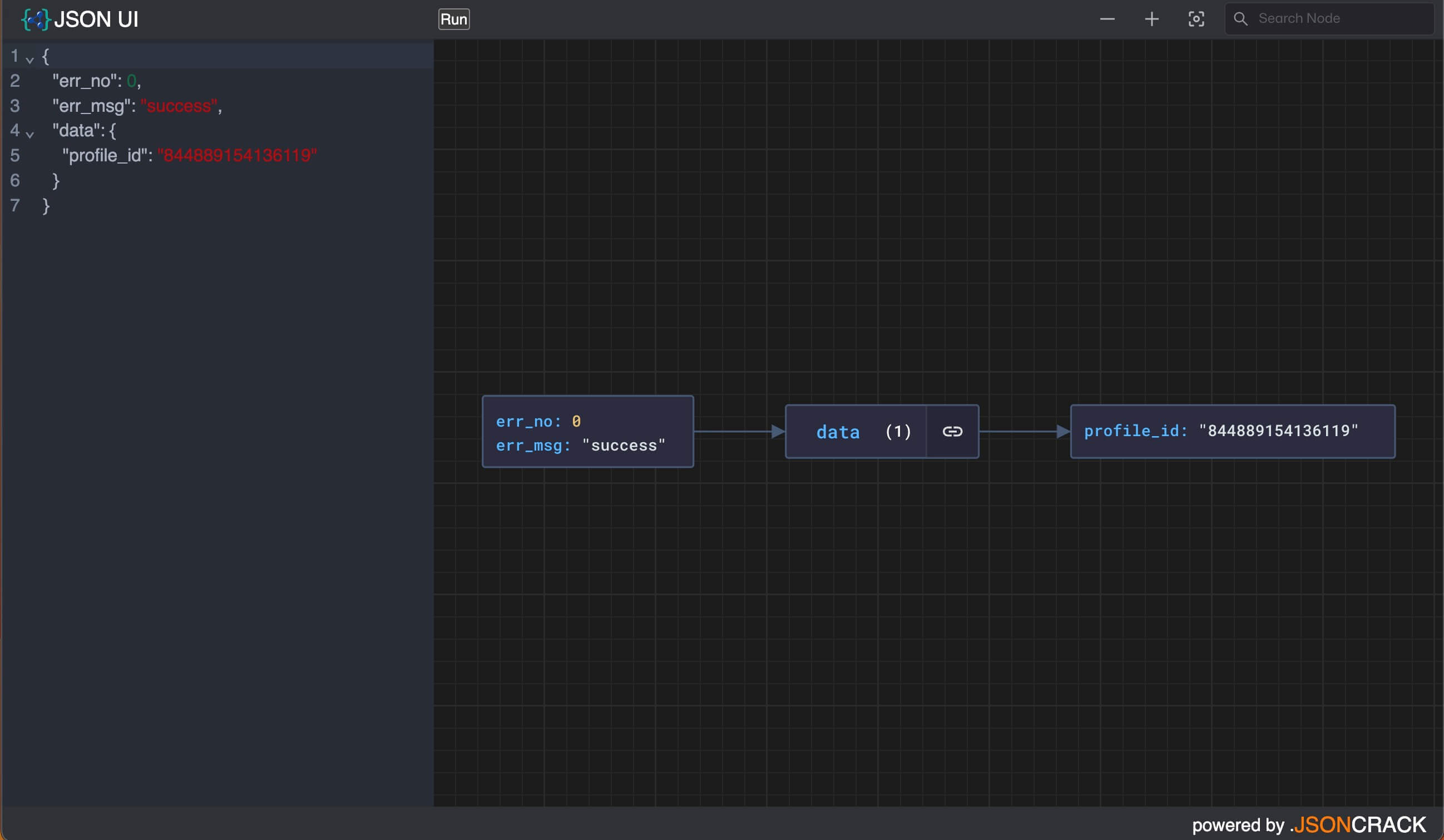Click line number 5 in the gutter

15,155
